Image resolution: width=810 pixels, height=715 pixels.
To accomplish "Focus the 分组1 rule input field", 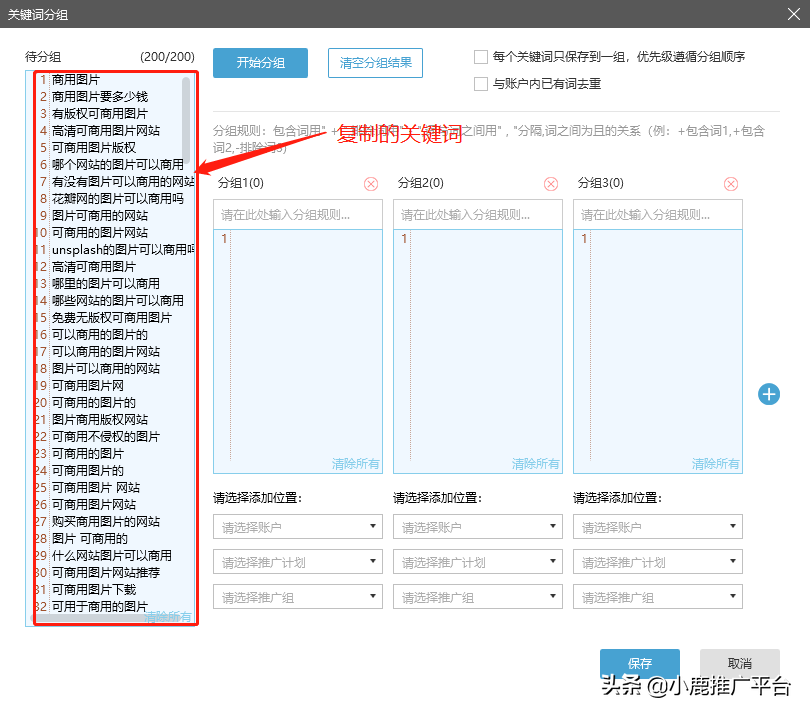I will point(298,214).
